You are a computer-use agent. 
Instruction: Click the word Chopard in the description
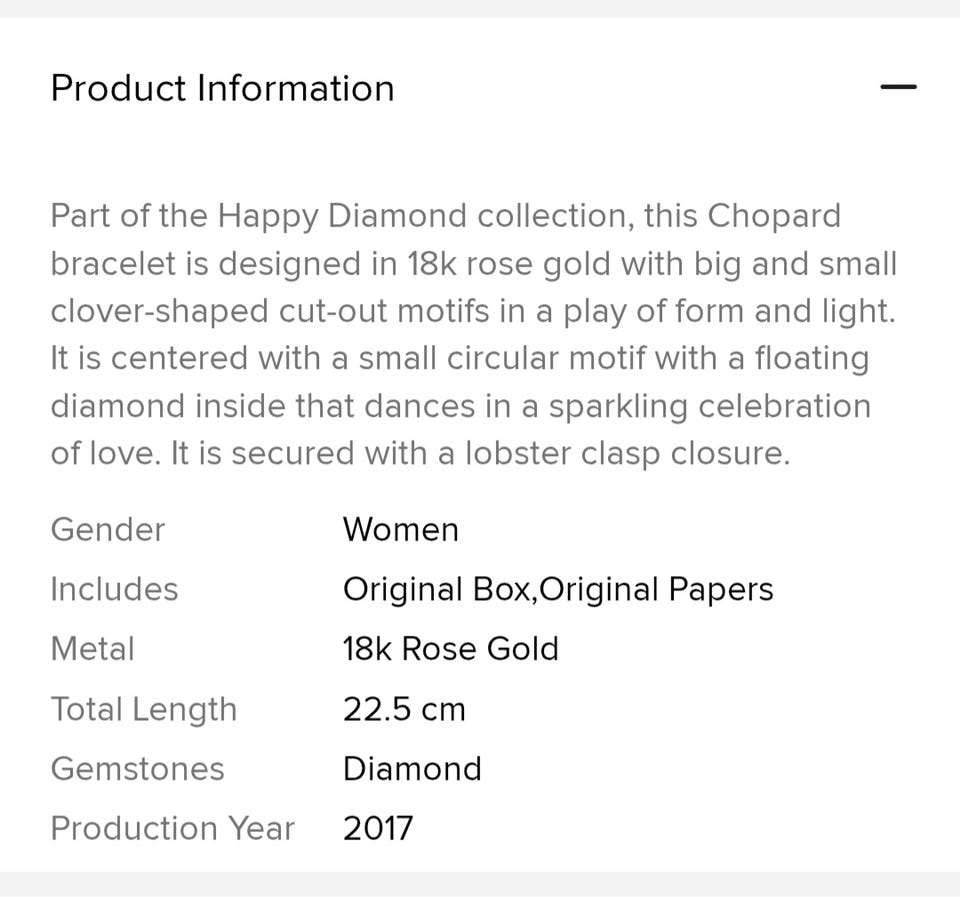[x=774, y=216]
